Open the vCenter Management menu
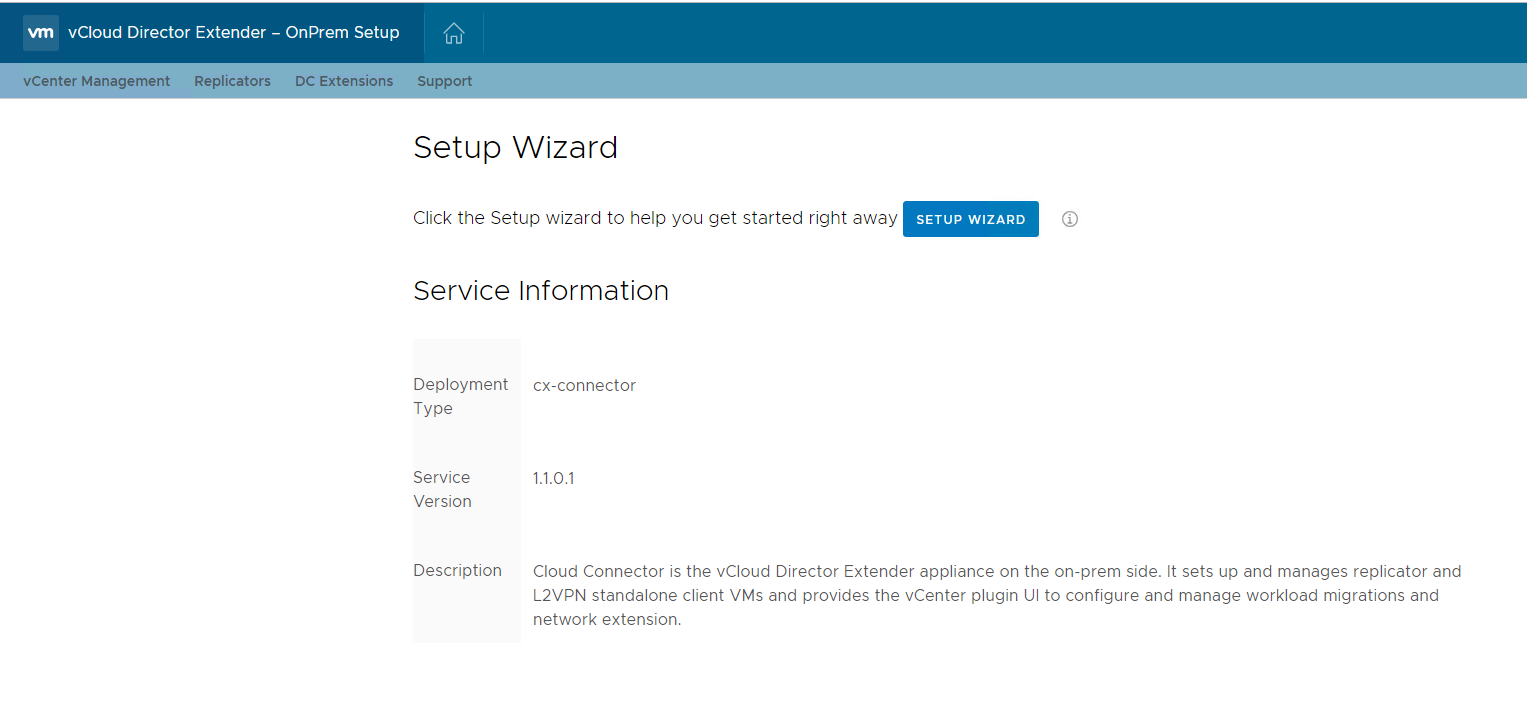Viewport: 1527px width, 707px height. (97, 81)
